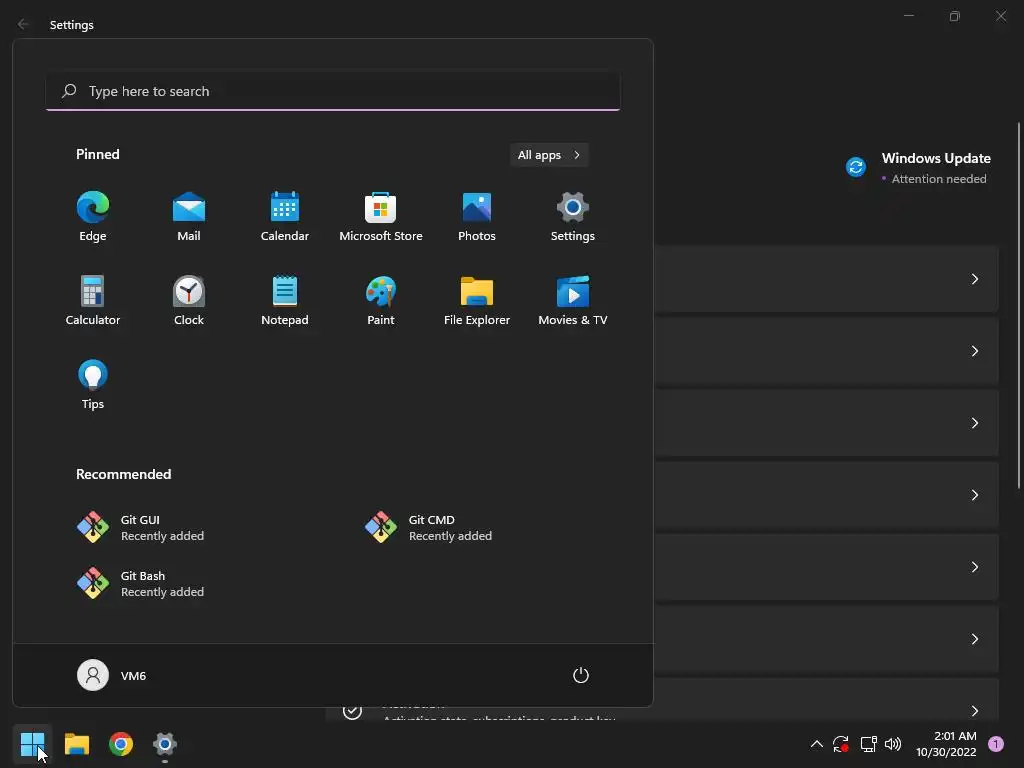This screenshot has width=1024, height=768.
Task: Start the Calculator app
Action: (x=93, y=301)
